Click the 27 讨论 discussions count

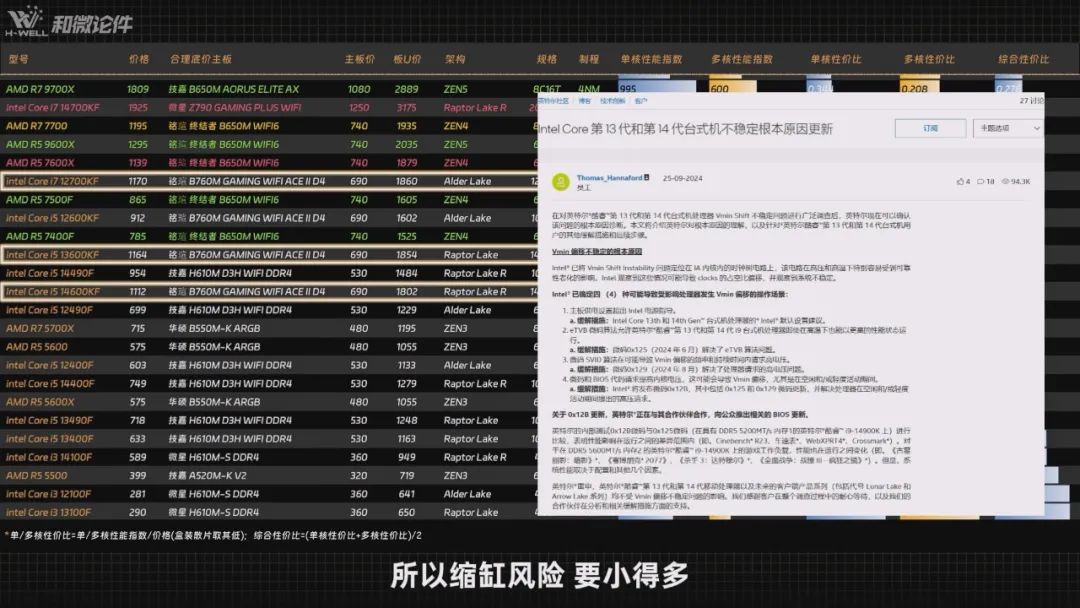click(x=1031, y=101)
